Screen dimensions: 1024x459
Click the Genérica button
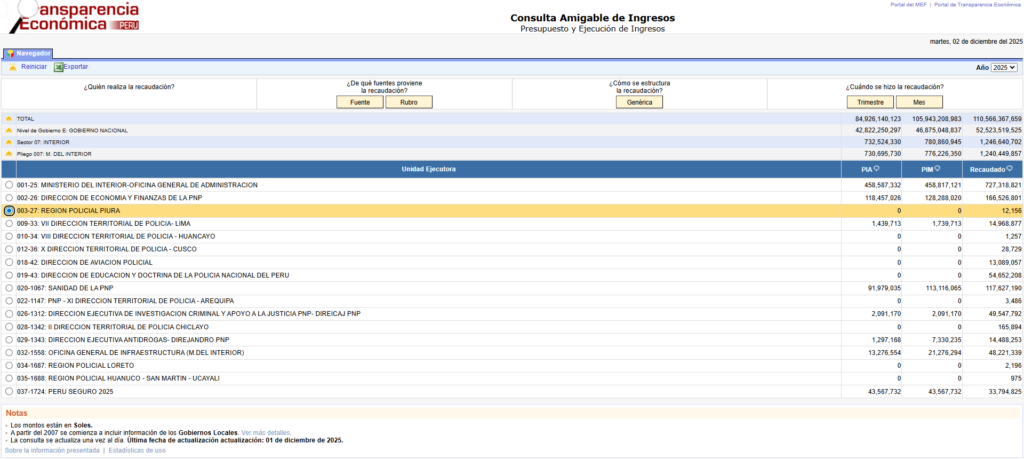[x=639, y=102]
